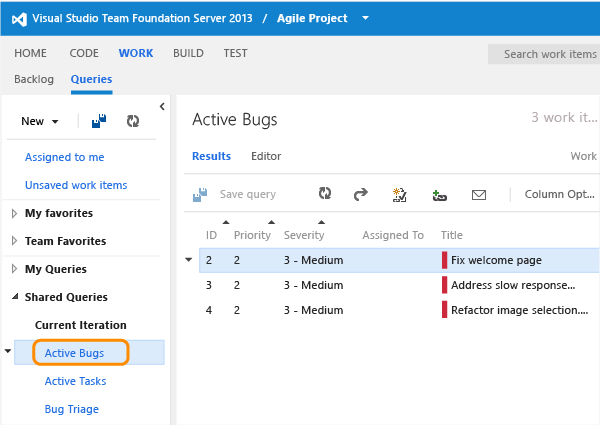Image resolution: width=600 pixels, height=425 pixels.
Task: Open Column Options
Action: (559, 194)
